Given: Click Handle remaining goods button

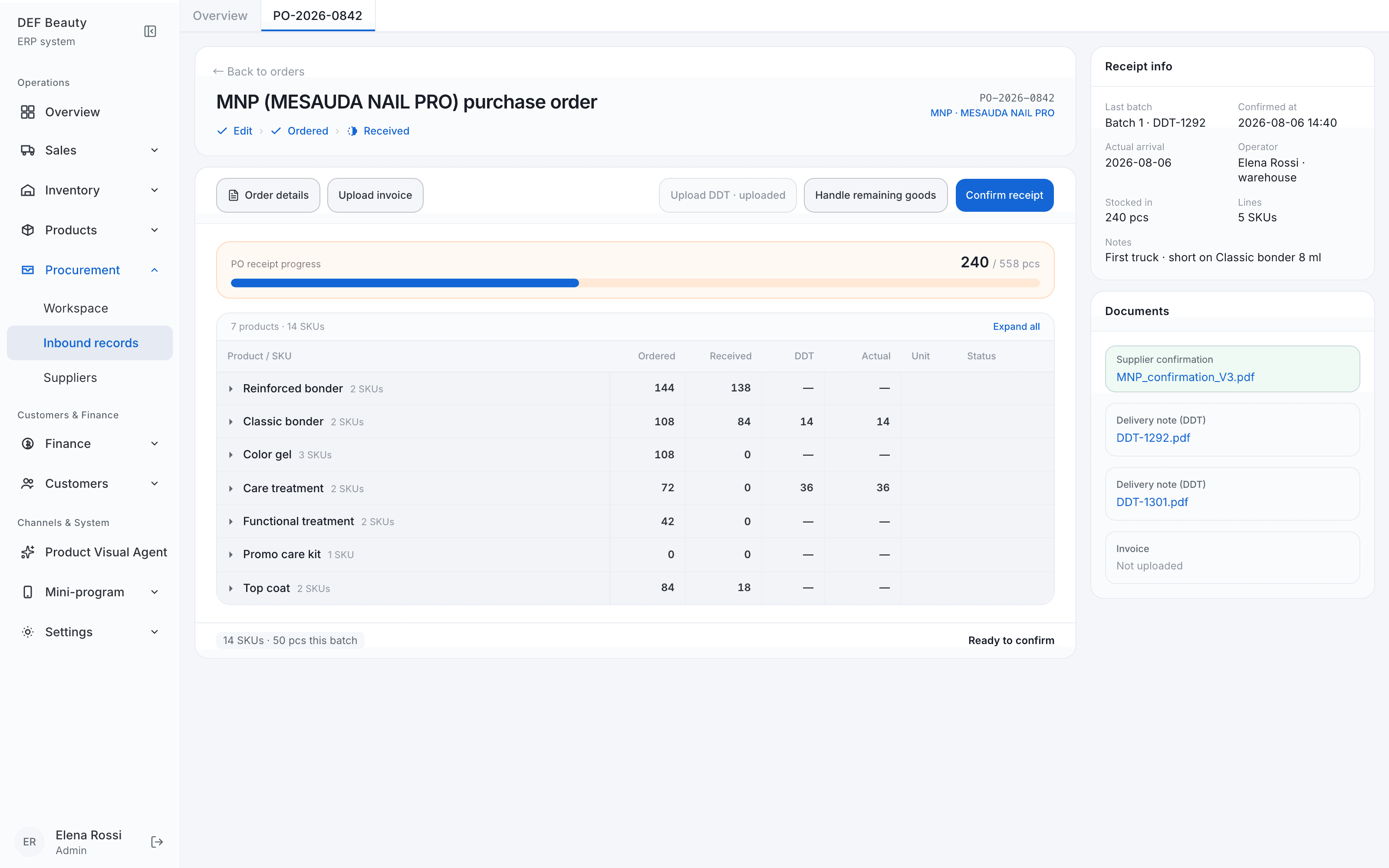Looking at the screenshot, I should tap(876, 195).
